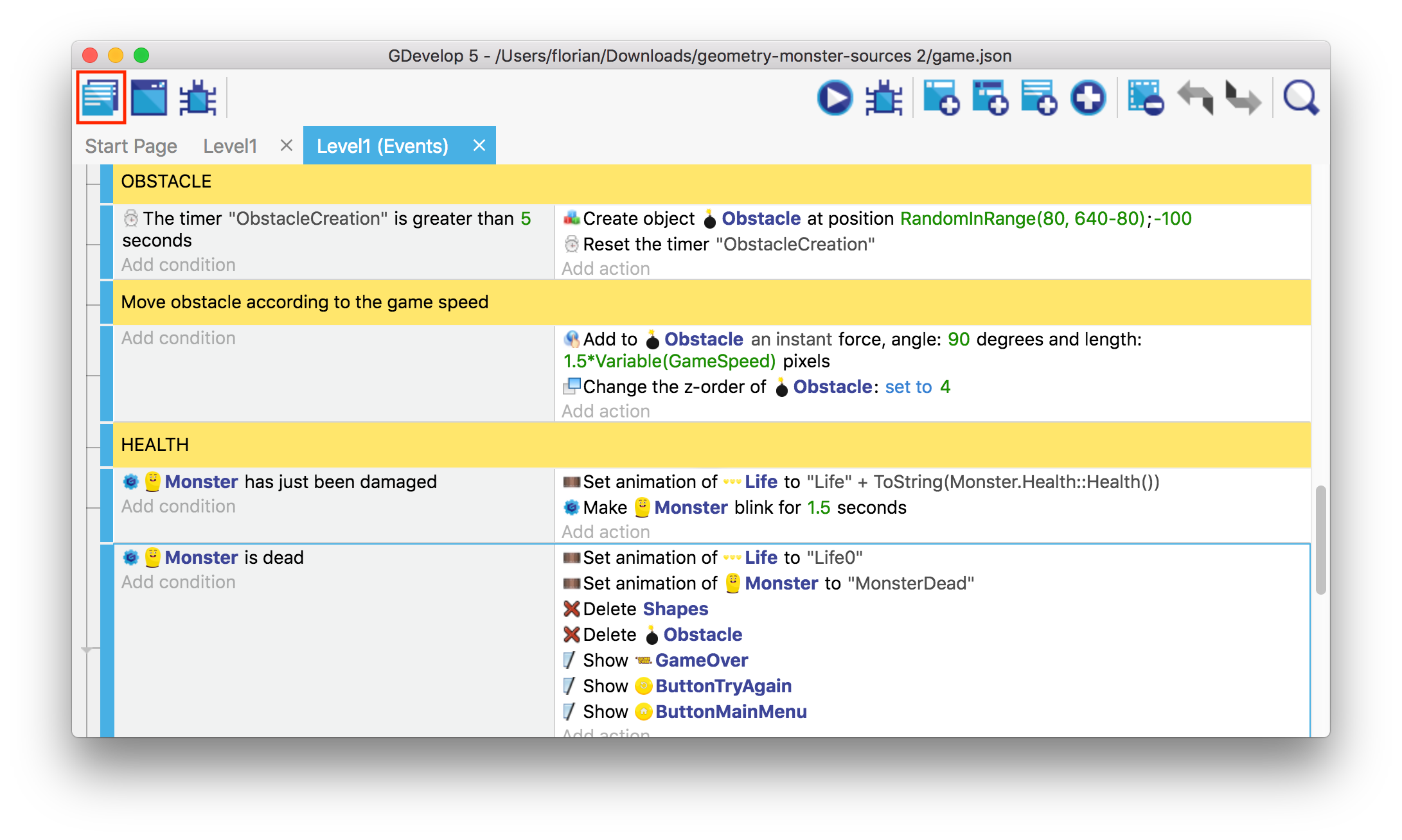Screen dimensions: 1402x840
Task: Open the project manager icon
Action: [x=100, y=98]
